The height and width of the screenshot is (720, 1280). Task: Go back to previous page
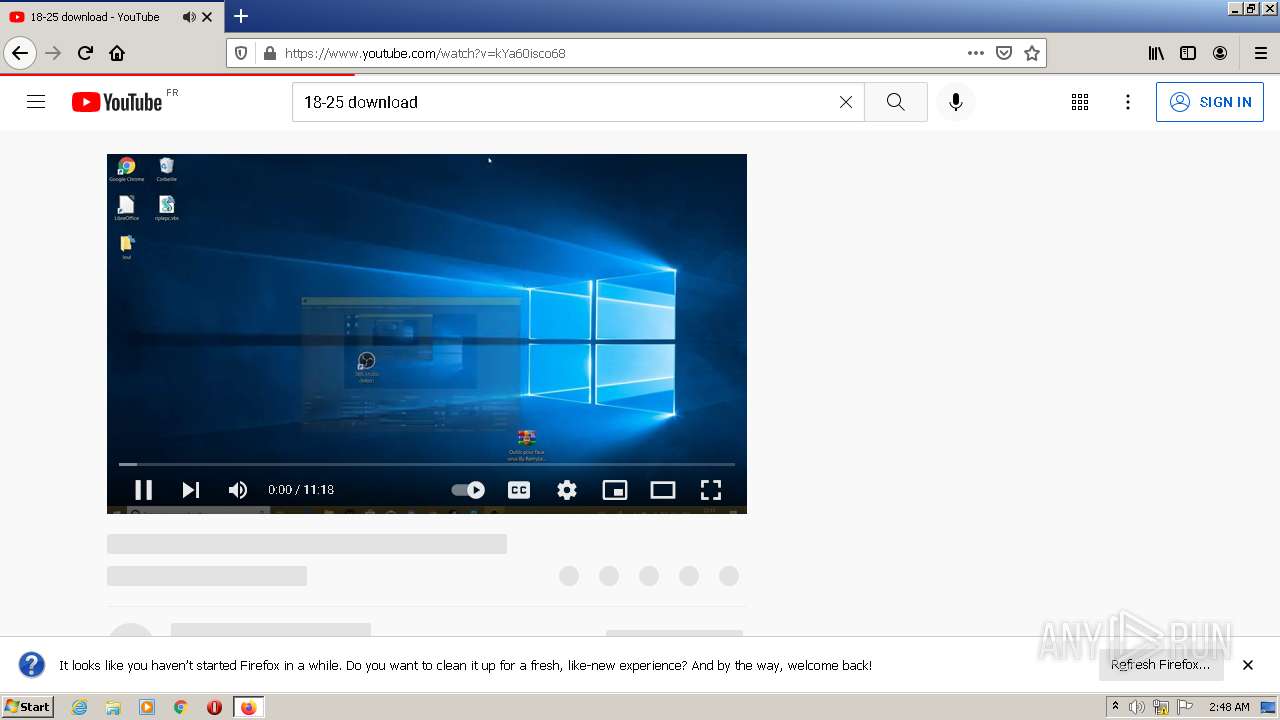click(20, 53)
